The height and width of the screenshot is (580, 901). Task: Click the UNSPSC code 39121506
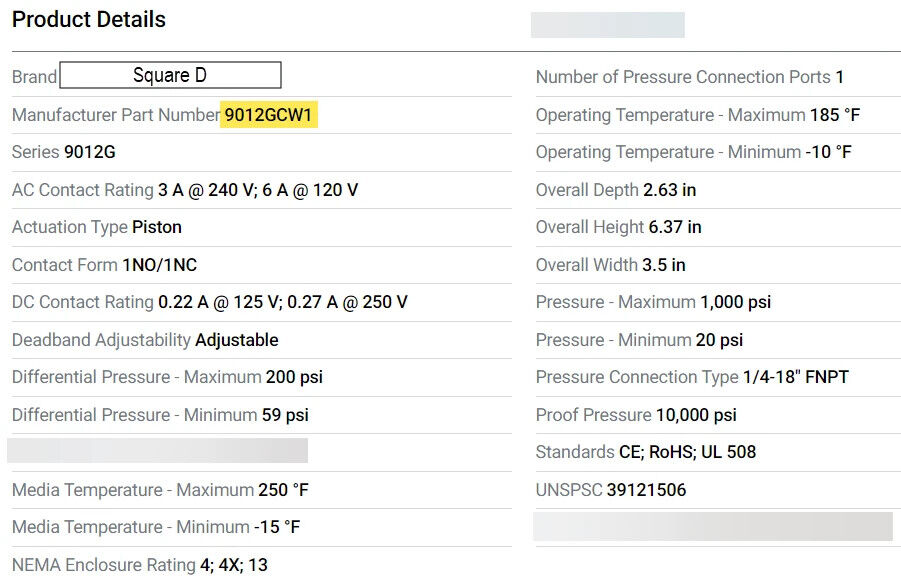pos(646,490)
